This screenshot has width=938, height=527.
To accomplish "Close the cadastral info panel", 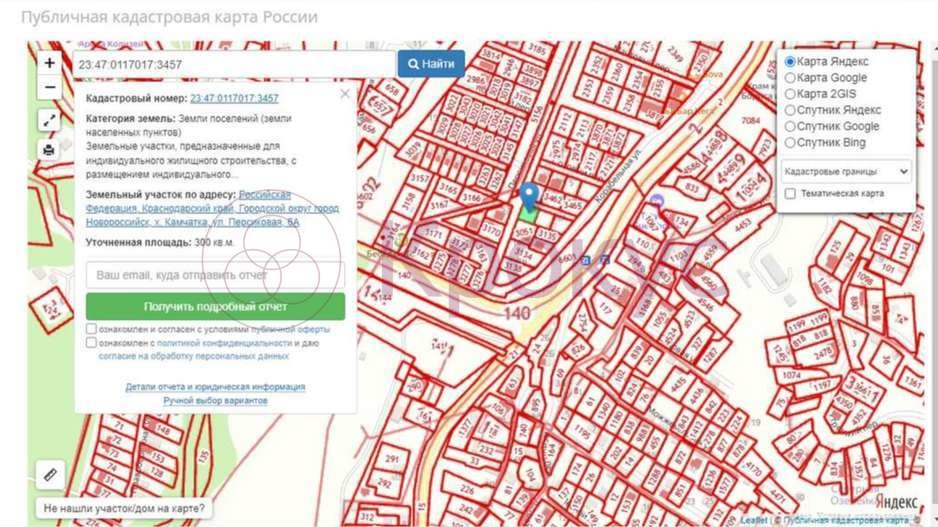I will coord(345,94).
